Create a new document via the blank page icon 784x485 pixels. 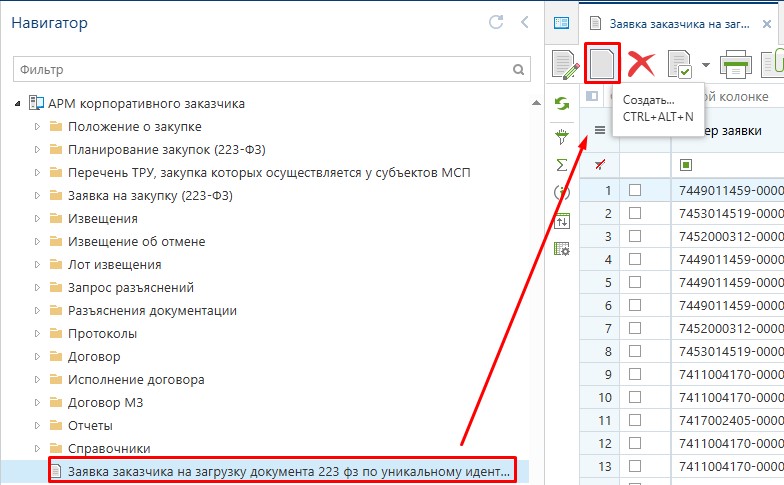602,64
